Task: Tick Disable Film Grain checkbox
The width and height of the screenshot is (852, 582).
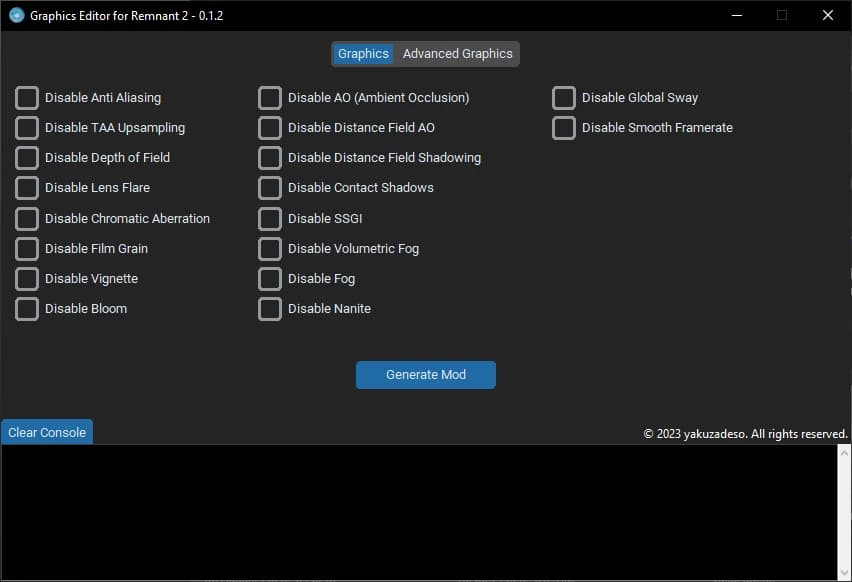Action: pyautogui.click(x=27, y=248)
